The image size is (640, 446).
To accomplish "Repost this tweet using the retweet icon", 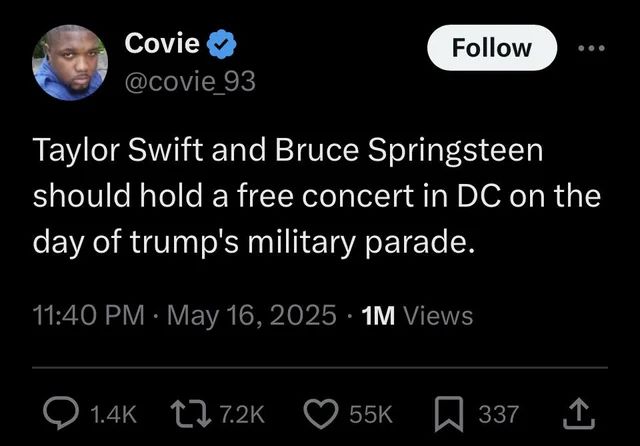I will pos(188,414).
